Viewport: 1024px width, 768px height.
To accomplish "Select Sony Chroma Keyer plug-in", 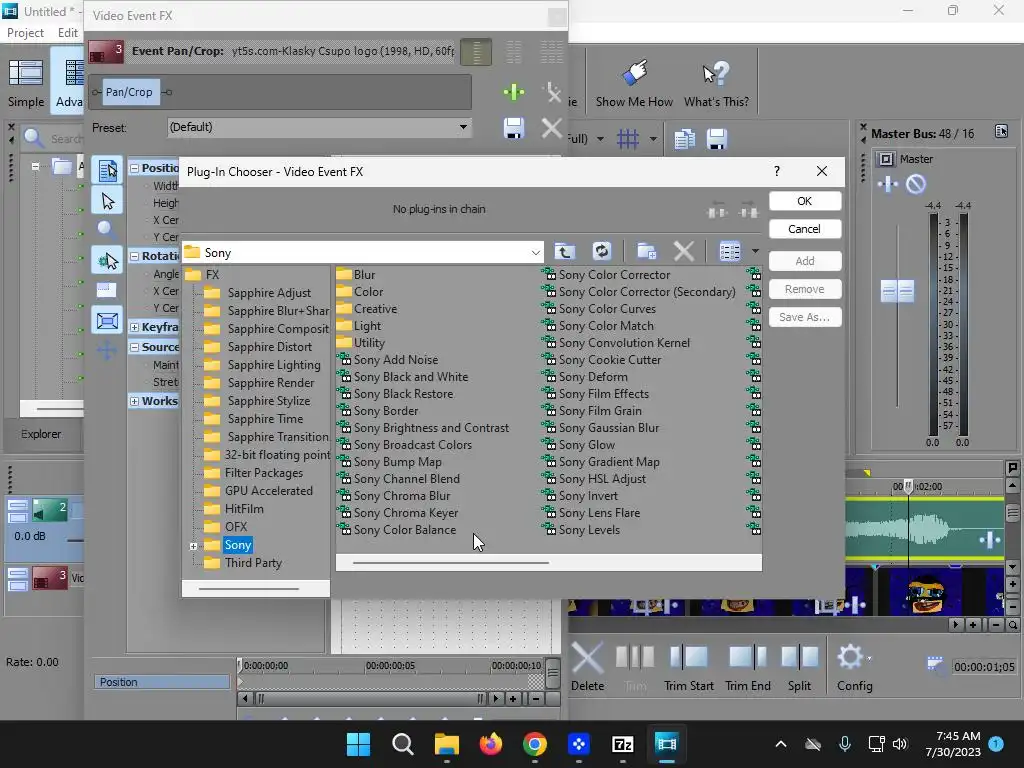I will click(406, 513).
